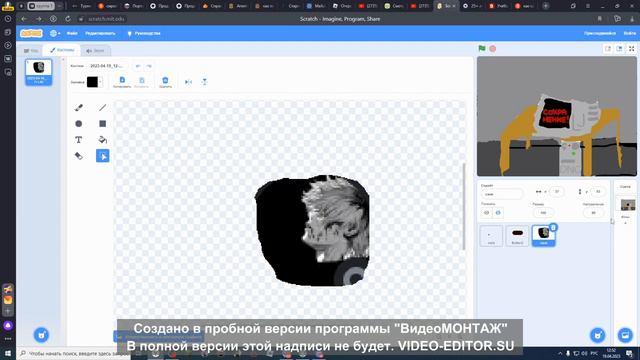Click the Paste icon in costume toolbar
The width and height of the screenshot is (640, 360).
click(x=142, y=82)
